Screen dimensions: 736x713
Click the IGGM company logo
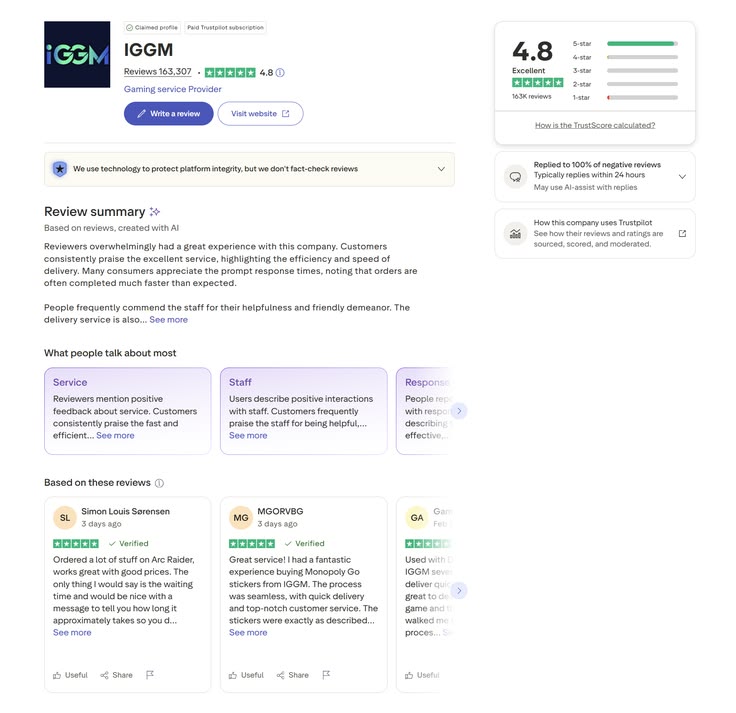point(77,54)
